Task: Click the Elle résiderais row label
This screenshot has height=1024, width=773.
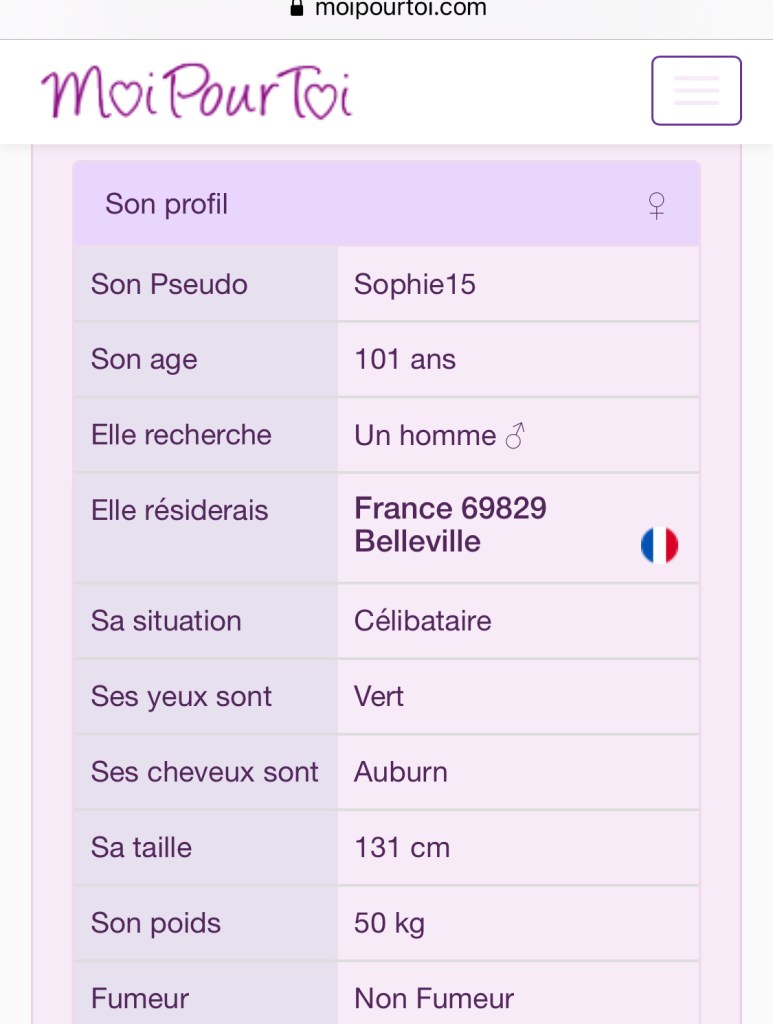Action: pyautogui.click(x=180, y=511)
